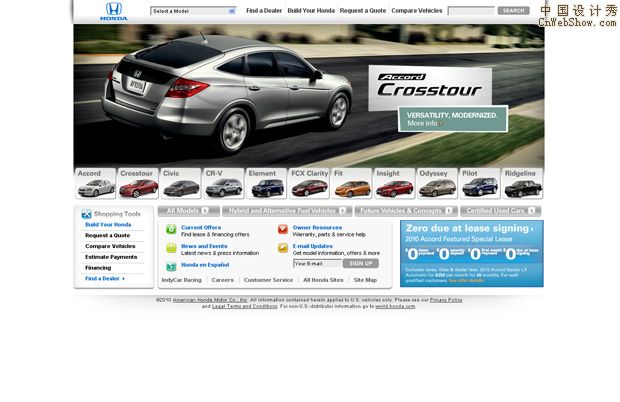Open Request a Quote in Shopping Tools

[x=108, y=235]
